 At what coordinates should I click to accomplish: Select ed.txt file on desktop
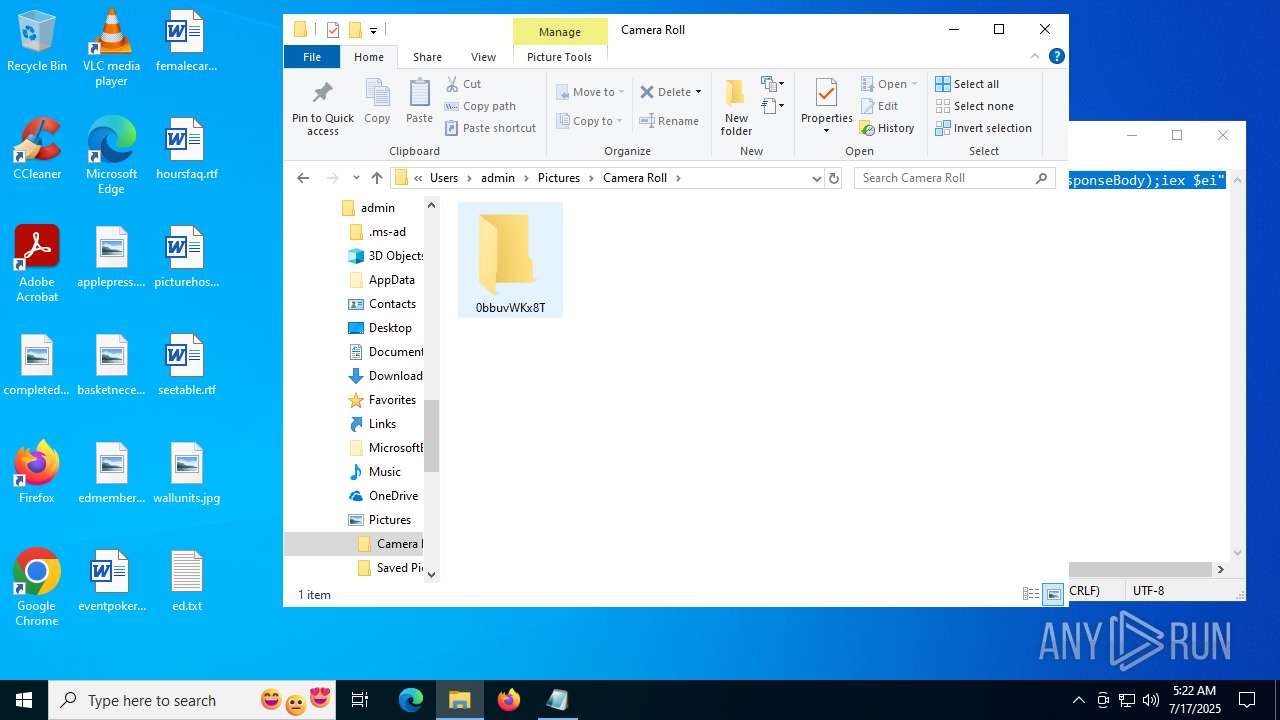[187, 581]
